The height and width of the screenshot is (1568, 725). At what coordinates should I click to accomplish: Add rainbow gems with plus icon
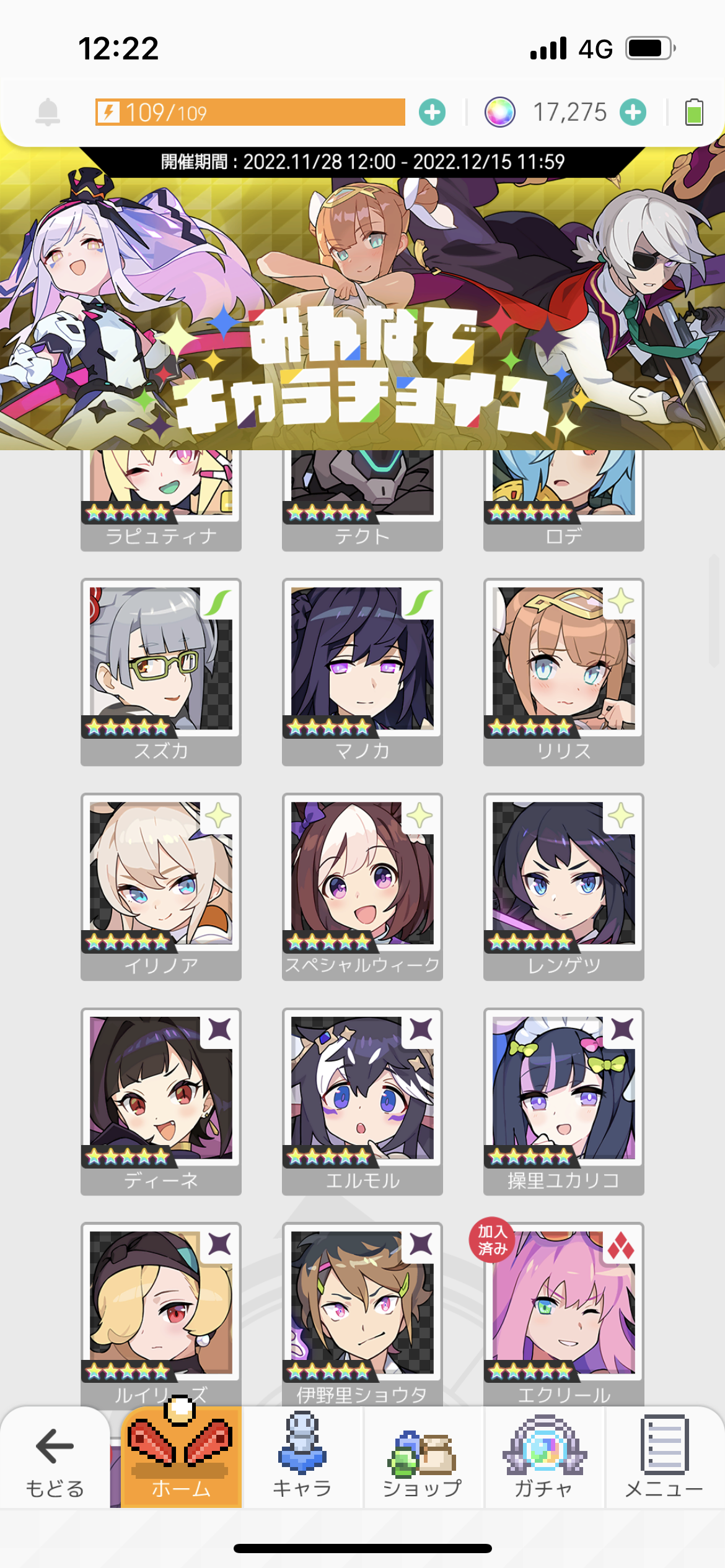[633, 112]
